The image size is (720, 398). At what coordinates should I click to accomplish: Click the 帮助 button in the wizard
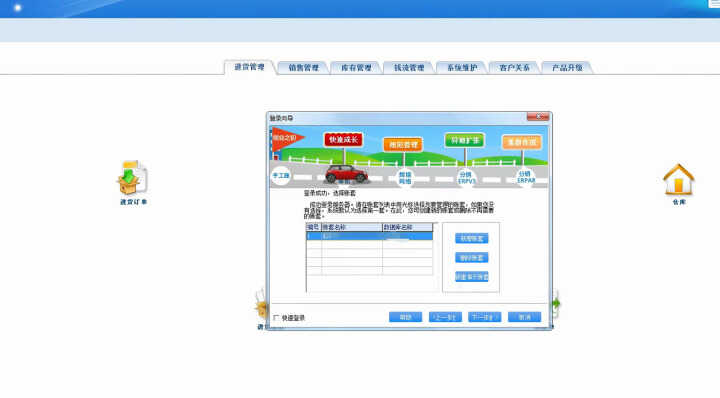pos(405,317)
